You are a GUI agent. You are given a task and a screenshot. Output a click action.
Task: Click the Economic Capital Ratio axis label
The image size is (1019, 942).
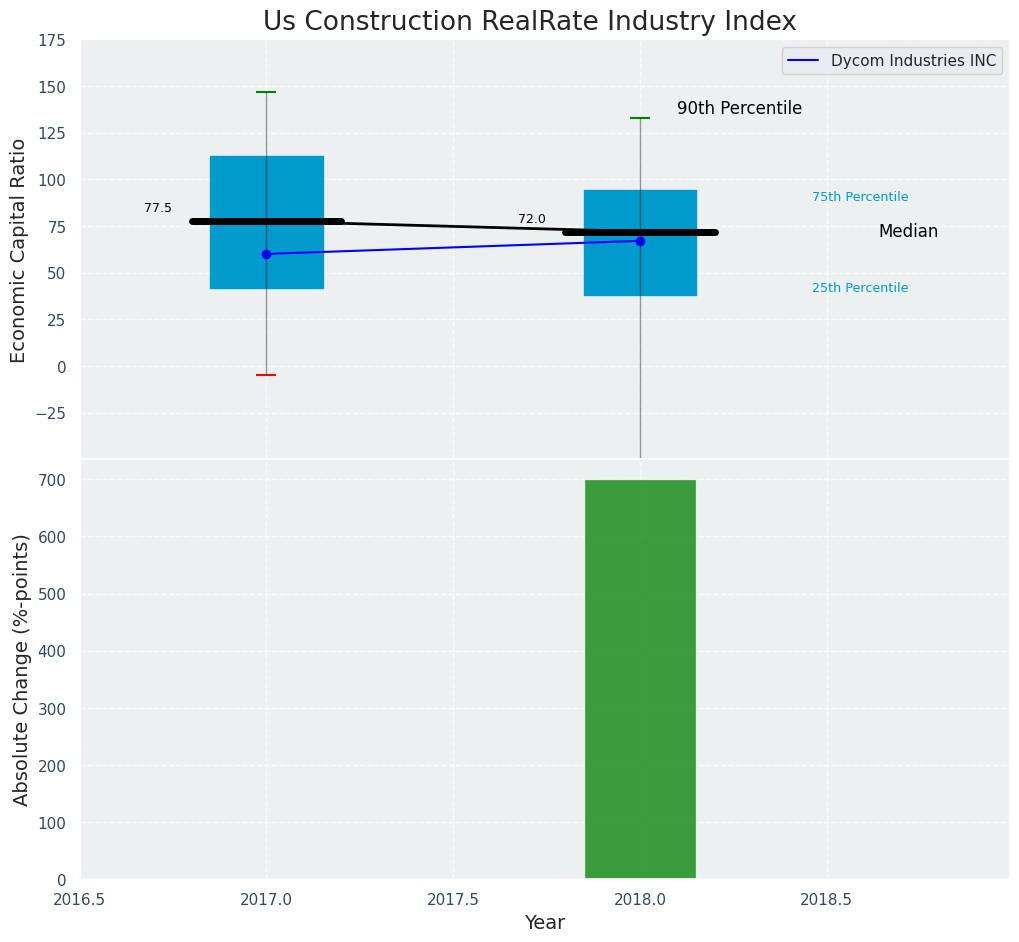click(x=19, y=250)
